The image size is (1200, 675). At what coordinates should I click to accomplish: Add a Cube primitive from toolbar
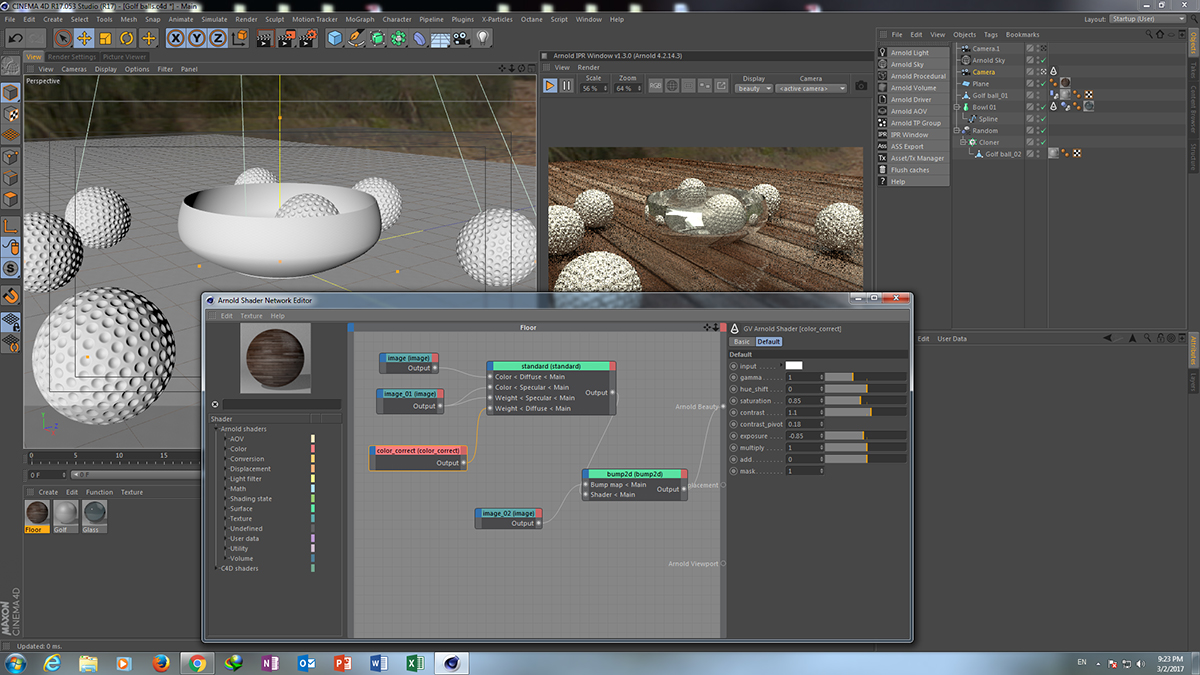334,38
